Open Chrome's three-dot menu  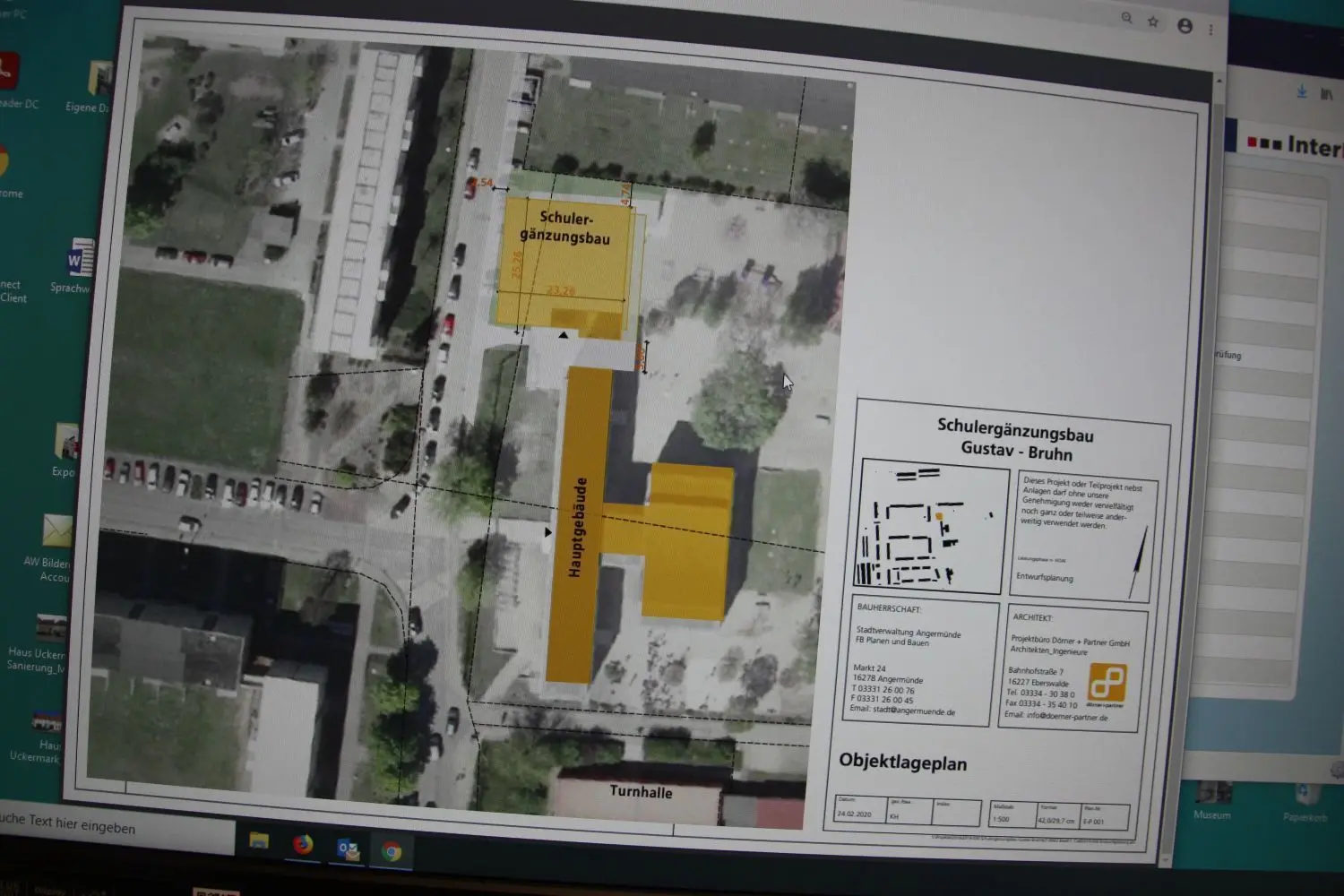pos(1210,30)
